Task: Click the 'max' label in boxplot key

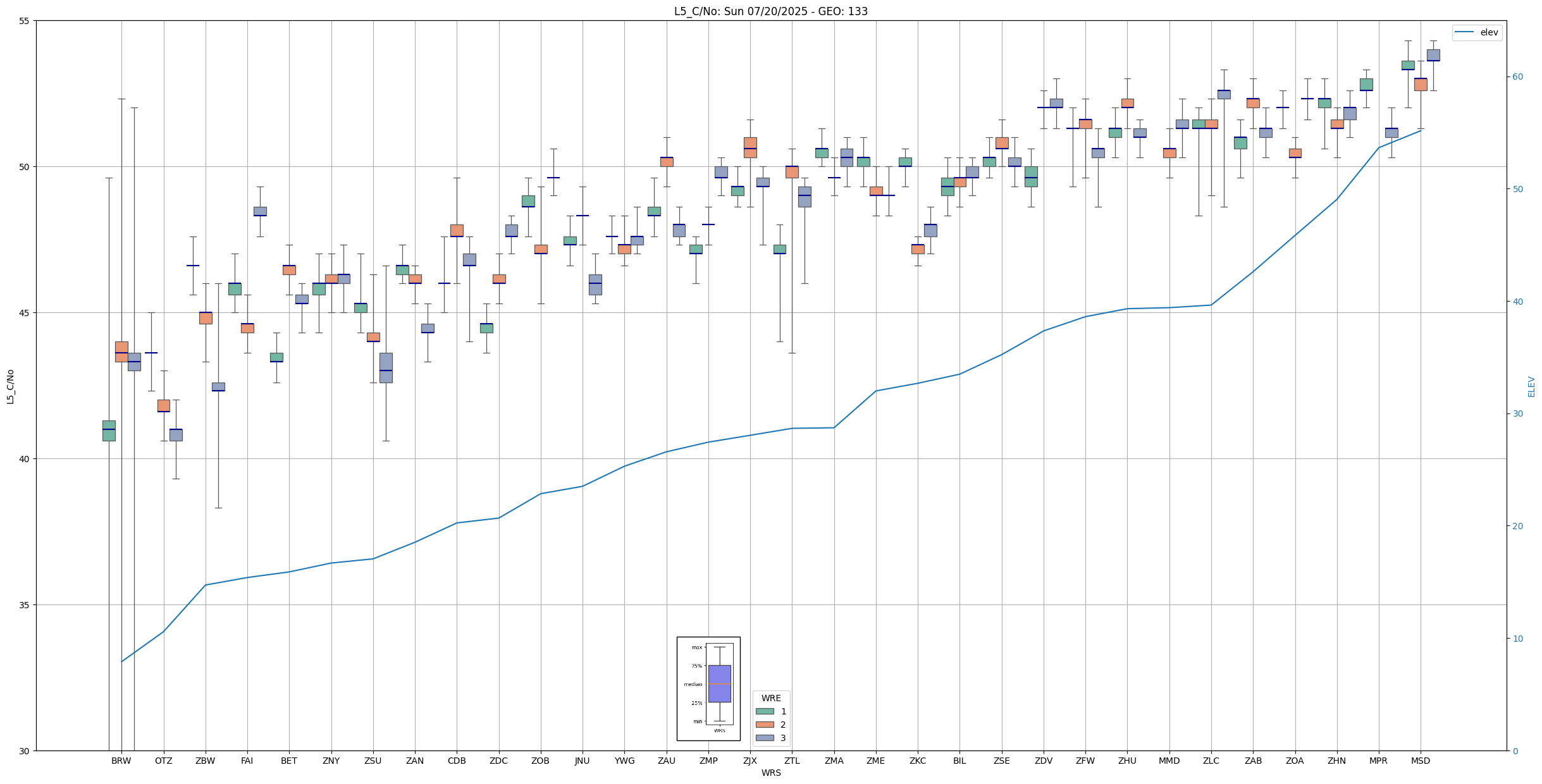Action: [696, 647]
